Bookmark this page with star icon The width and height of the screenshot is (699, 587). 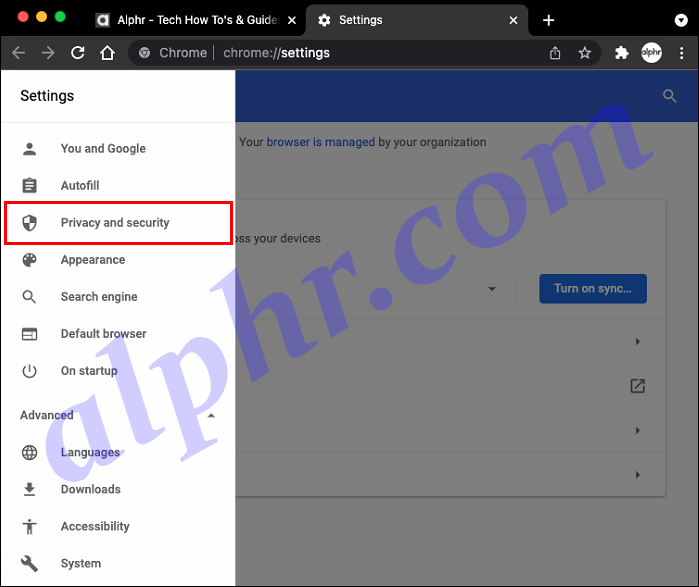[x=584, y=53]
